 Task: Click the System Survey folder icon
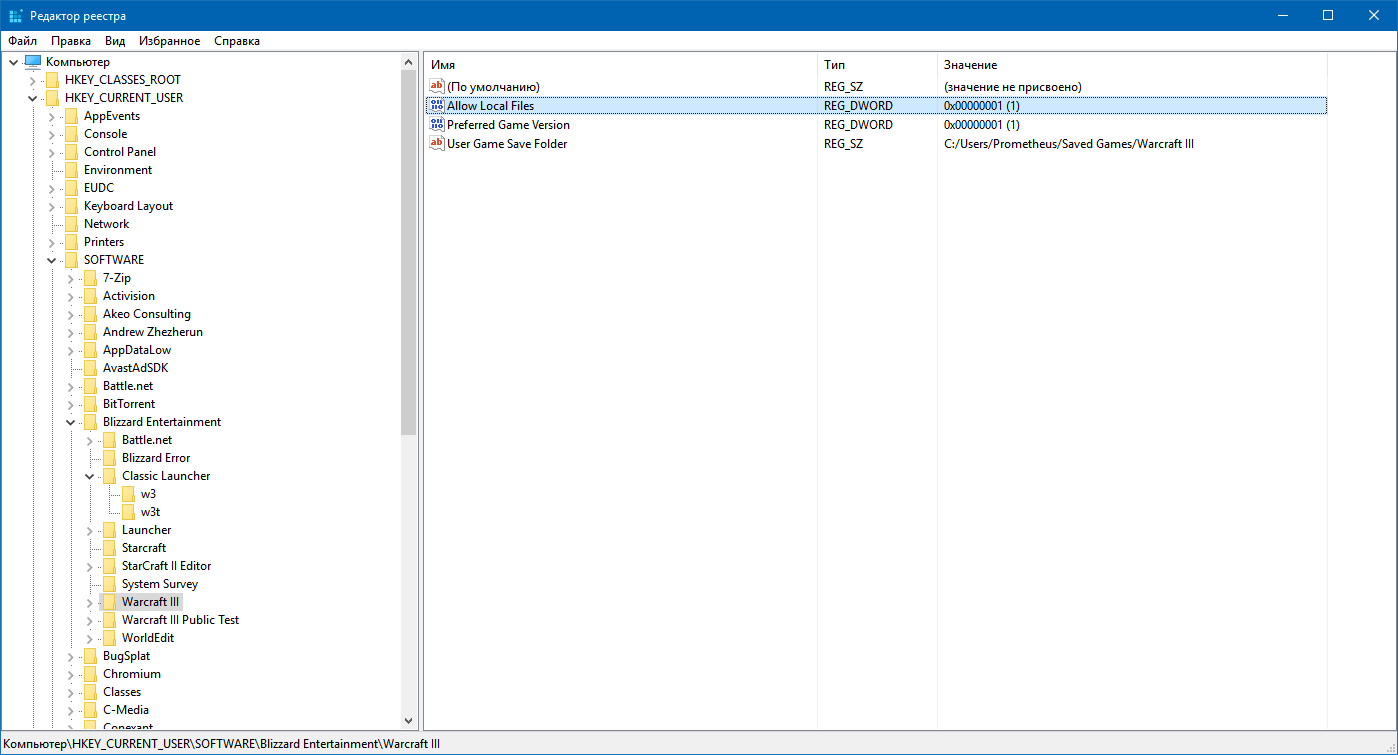coord(109,584)
